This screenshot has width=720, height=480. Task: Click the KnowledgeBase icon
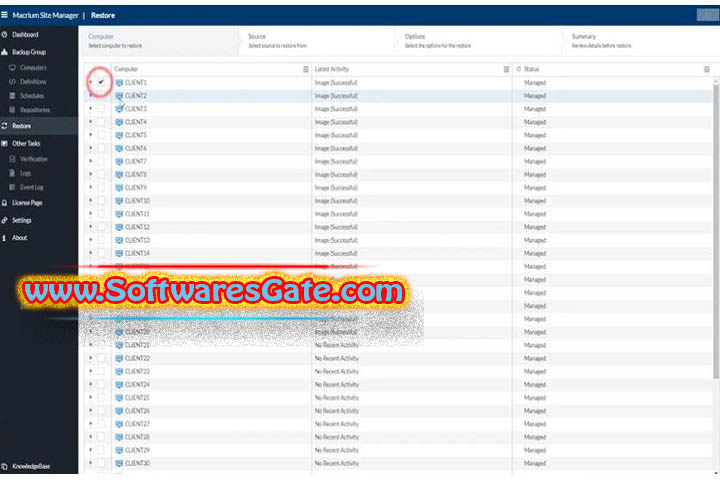4,466
